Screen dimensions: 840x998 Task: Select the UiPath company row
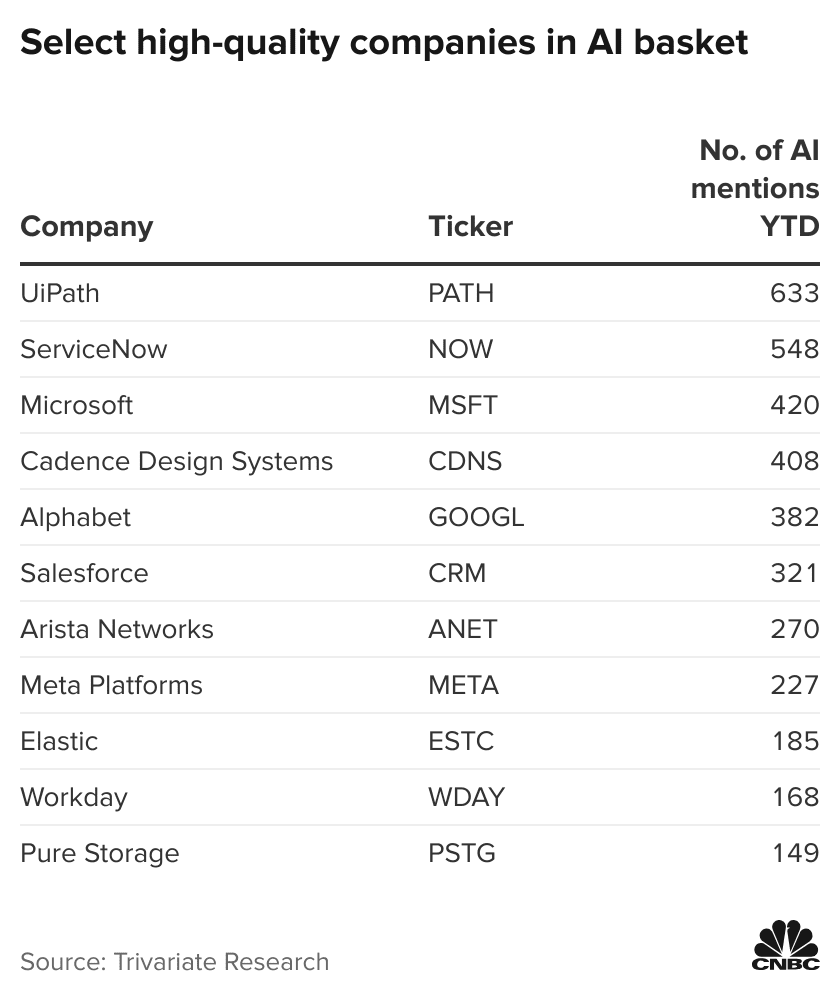420,293
